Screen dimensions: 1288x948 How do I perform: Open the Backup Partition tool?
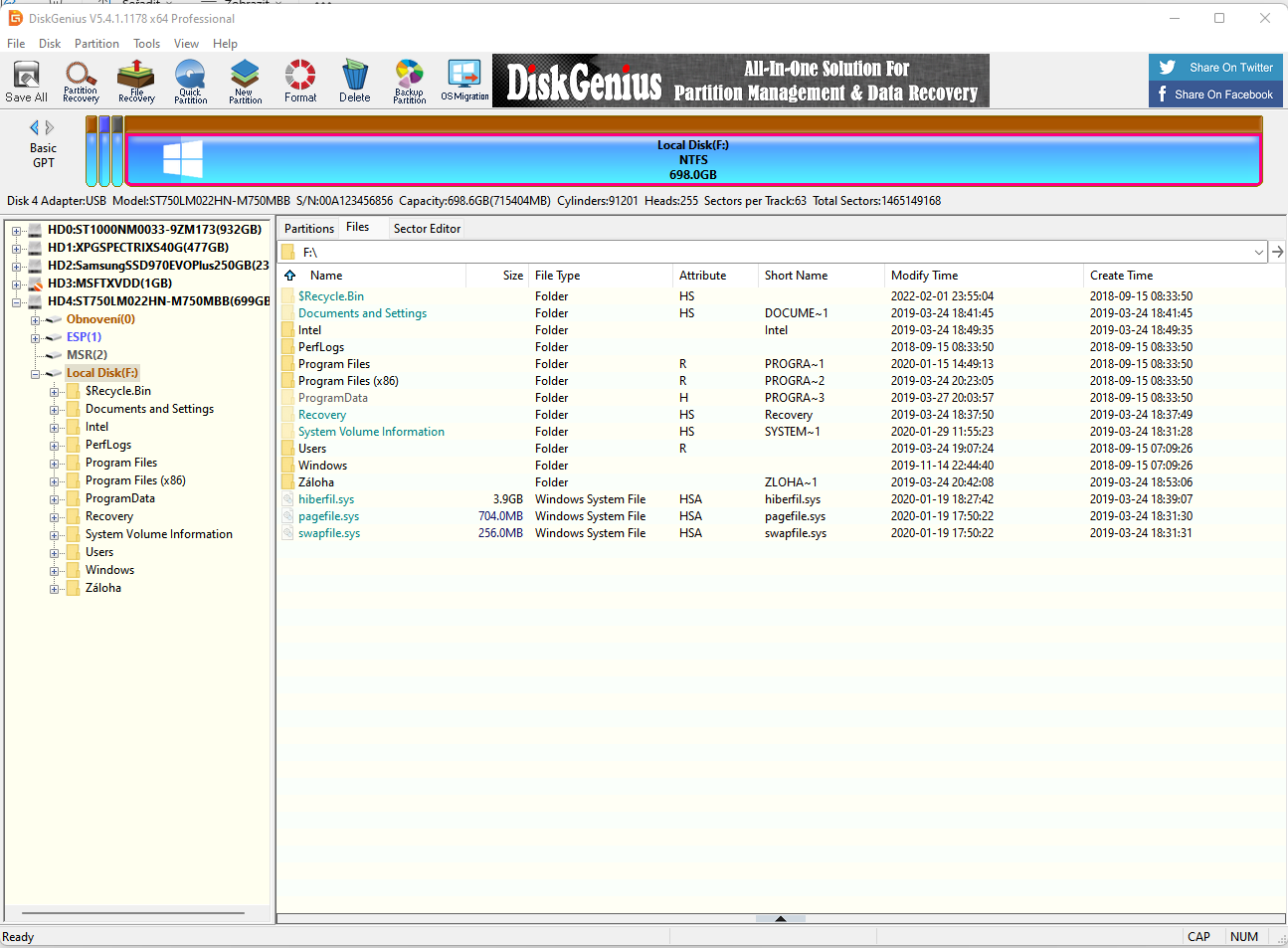pos(409,81)
